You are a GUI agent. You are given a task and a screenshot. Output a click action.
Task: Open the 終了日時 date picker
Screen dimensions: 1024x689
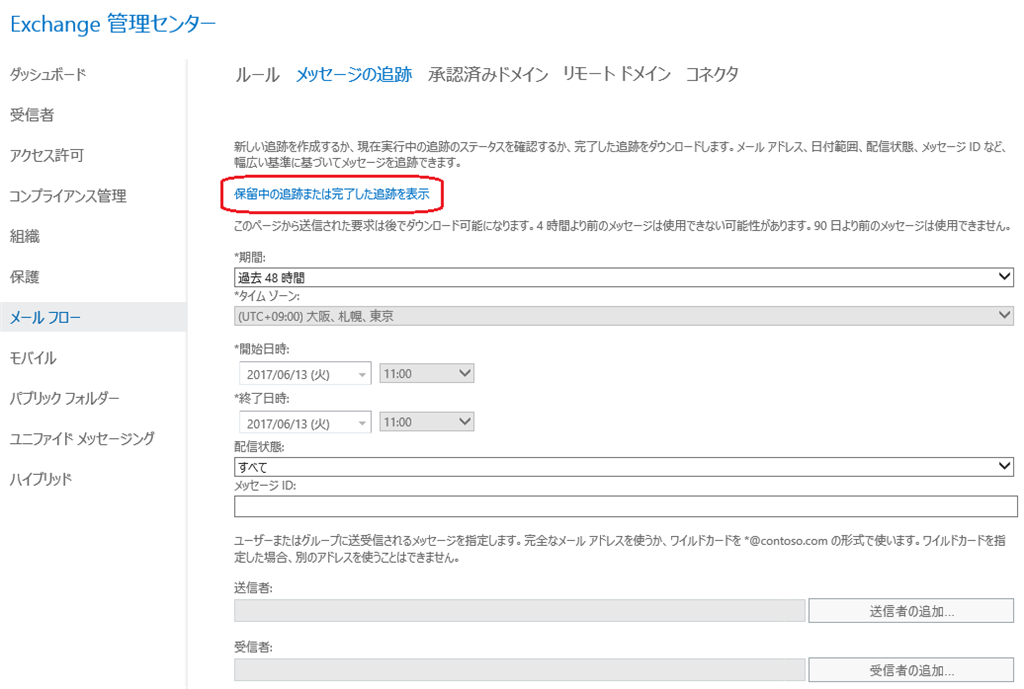pyautogui.click(x=305, y=423)
